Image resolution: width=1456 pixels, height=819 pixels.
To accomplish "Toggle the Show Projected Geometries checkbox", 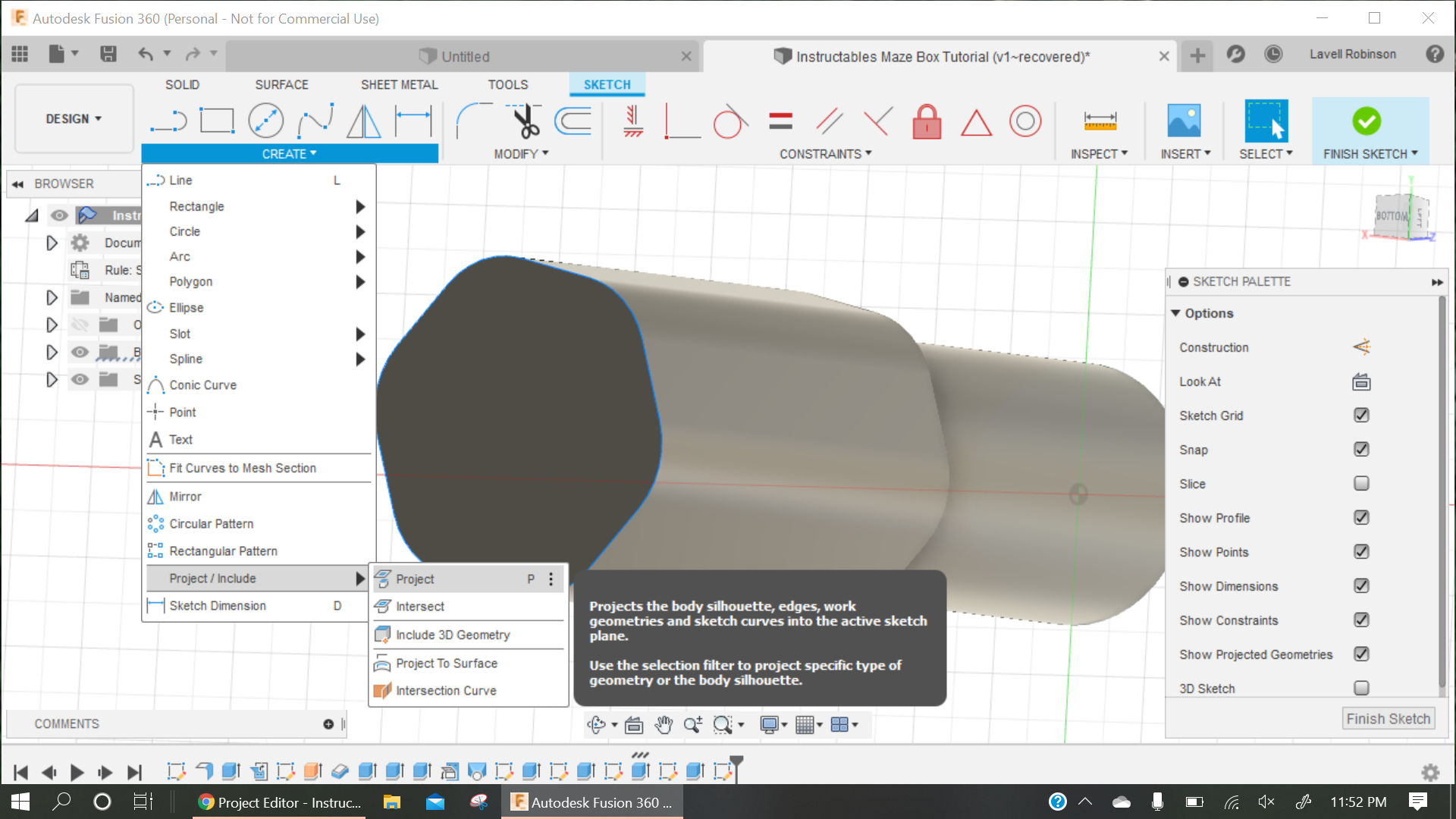I will (x=1361, y=654).
